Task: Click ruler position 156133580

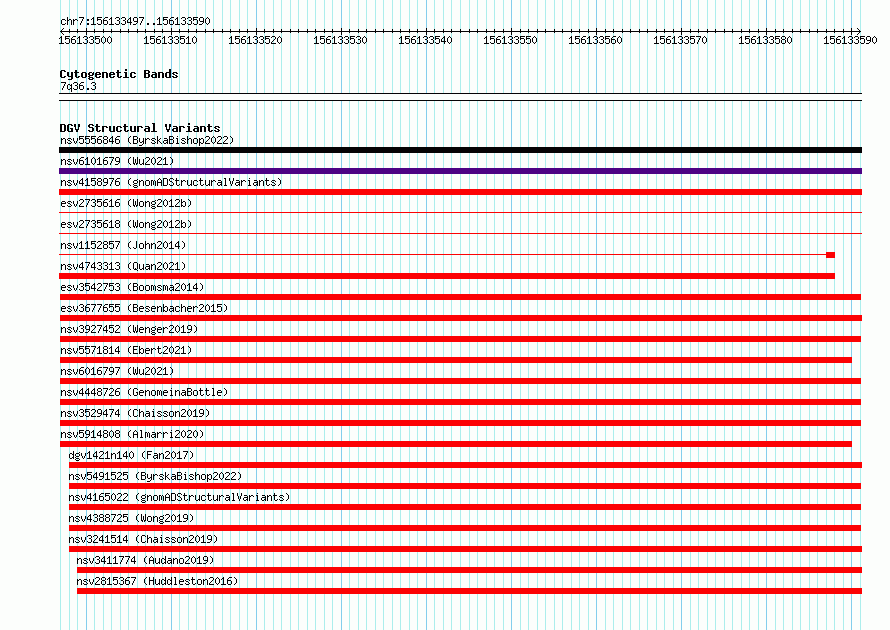Action: (765, 40)
